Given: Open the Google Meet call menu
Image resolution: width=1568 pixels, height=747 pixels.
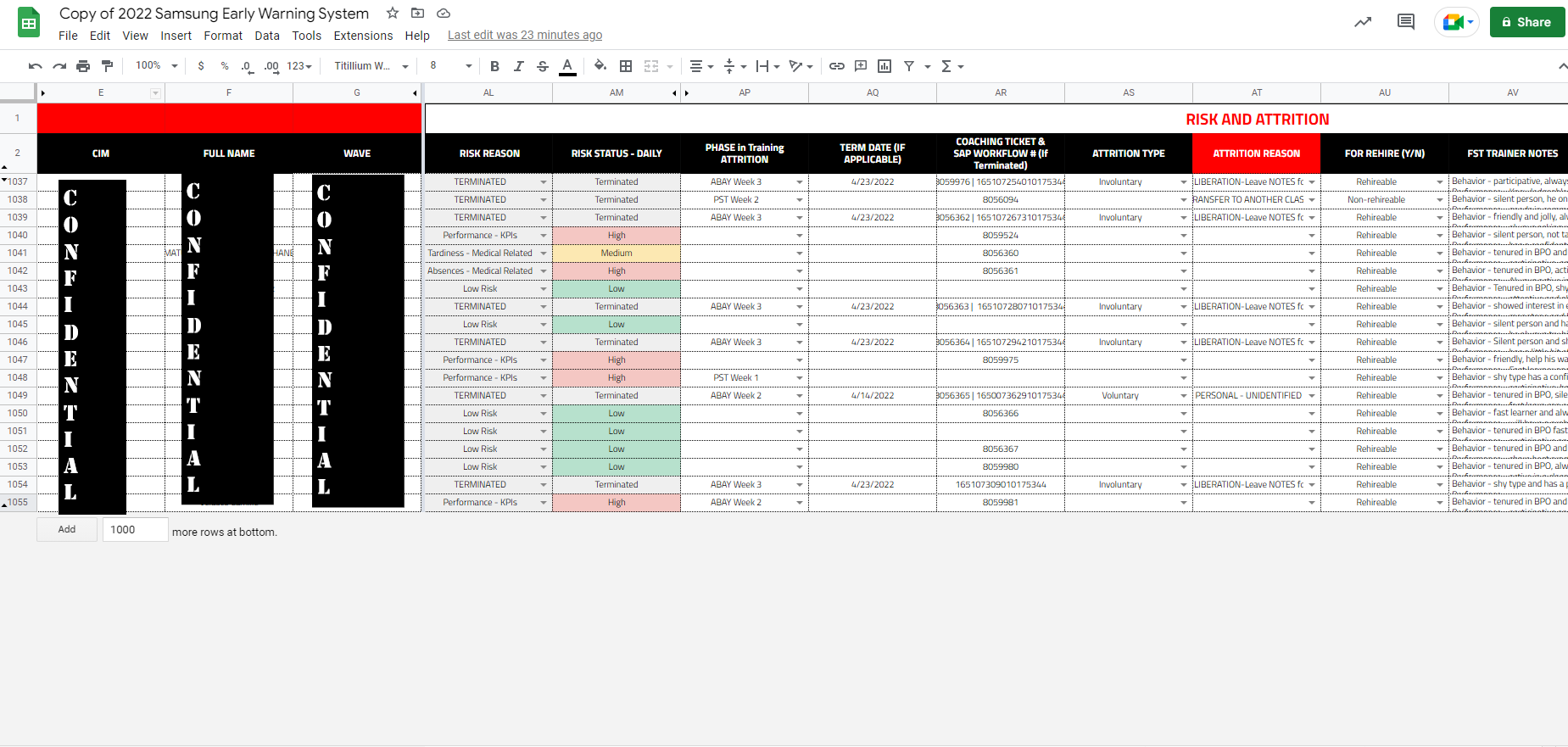Looking at the screenshot, I should coord(1457,22).
